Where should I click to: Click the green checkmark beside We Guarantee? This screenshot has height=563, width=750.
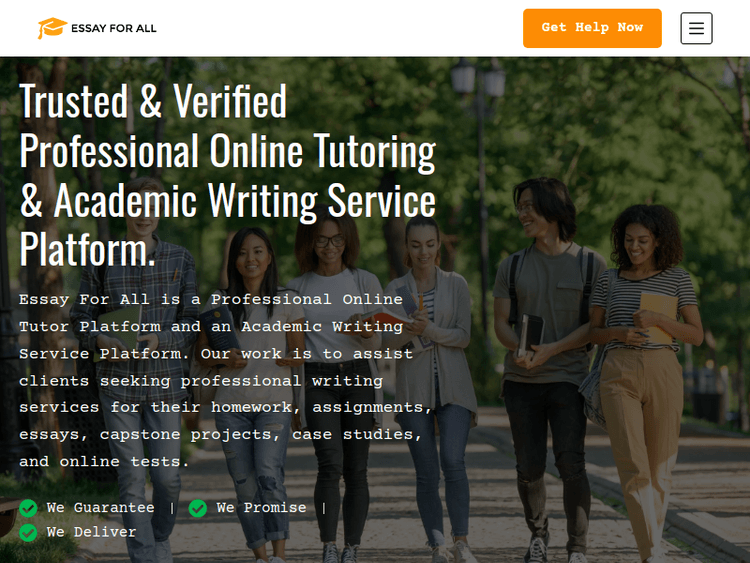[x=28, y=508]
